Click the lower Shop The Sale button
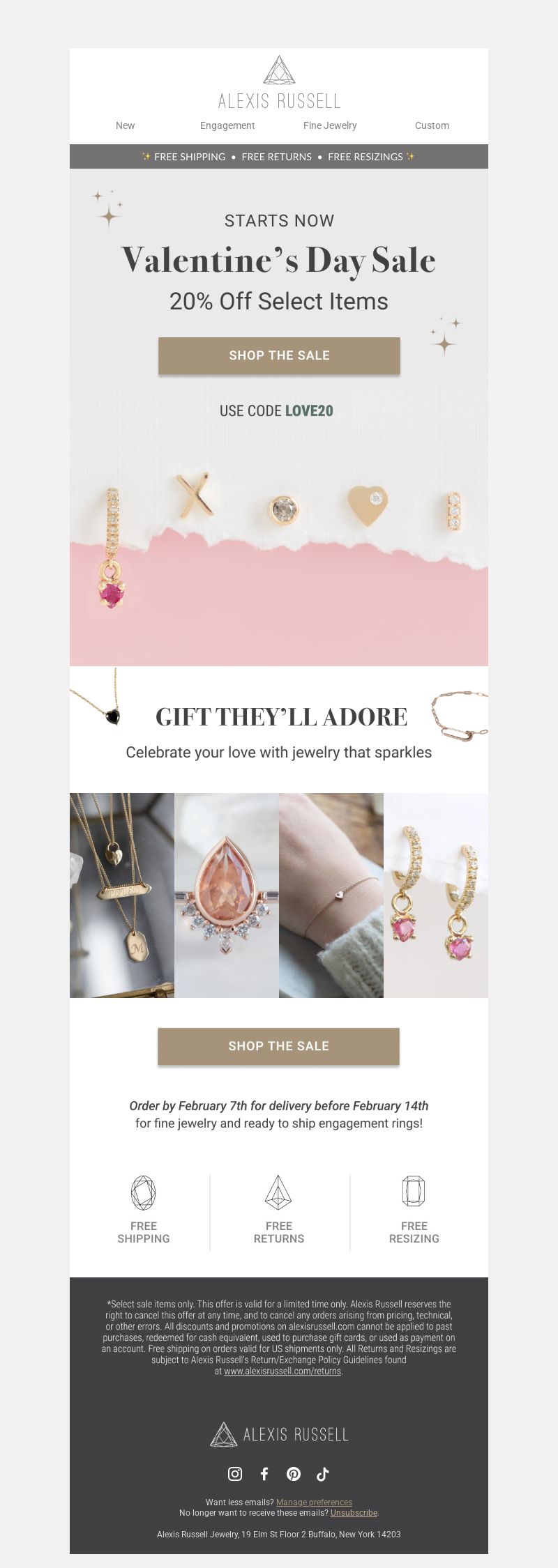558x1568 pixels. [x=278, y=1046]
